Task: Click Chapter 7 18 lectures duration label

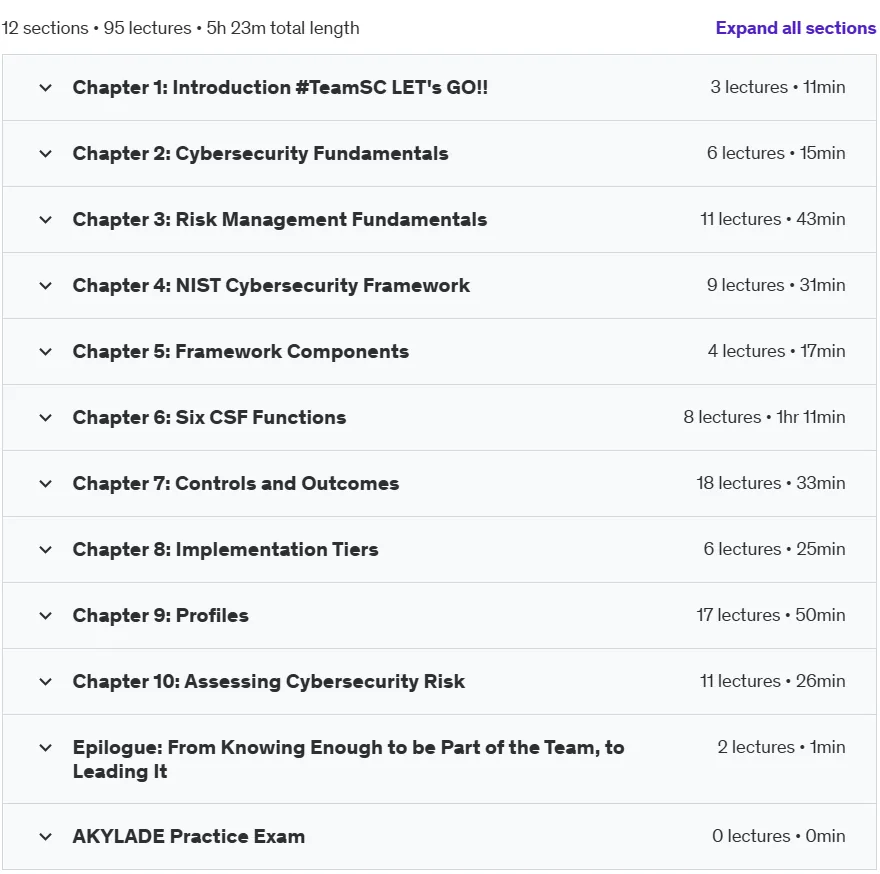Action: (x=771, y=483)
